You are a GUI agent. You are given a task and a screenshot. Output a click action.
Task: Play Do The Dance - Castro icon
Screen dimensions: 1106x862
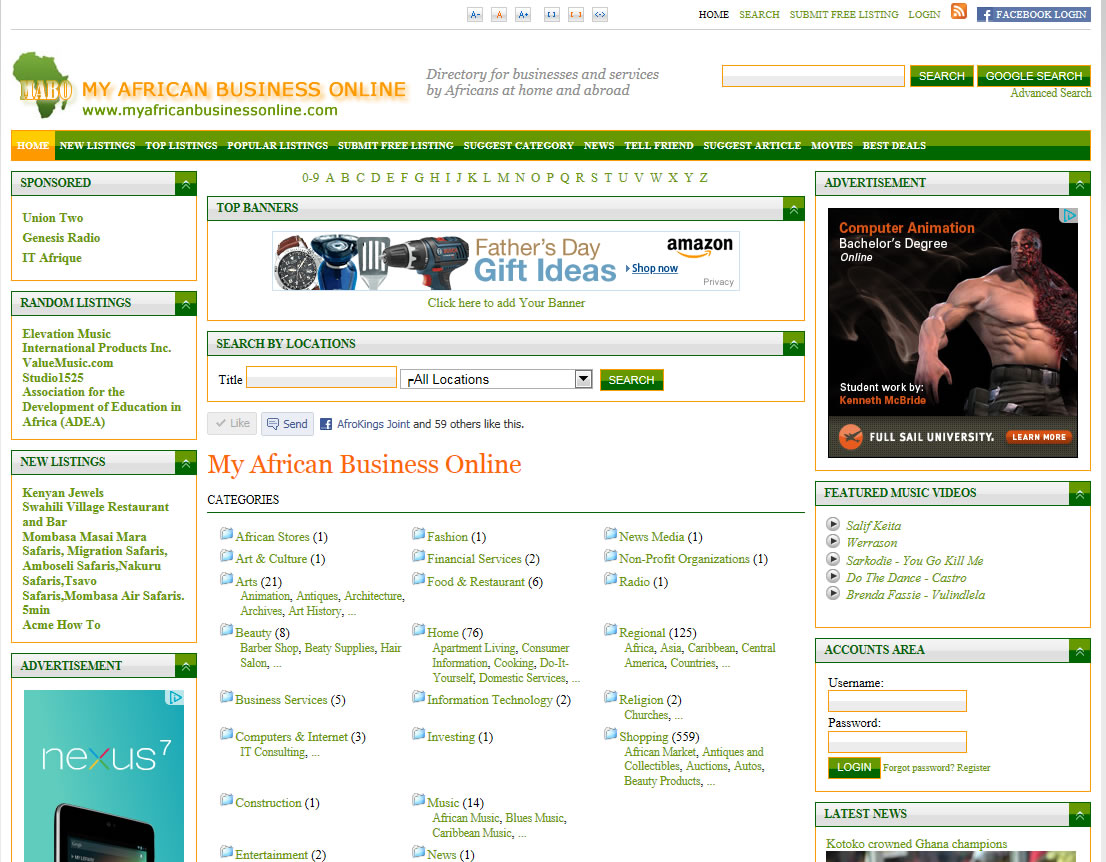[833, 576]
